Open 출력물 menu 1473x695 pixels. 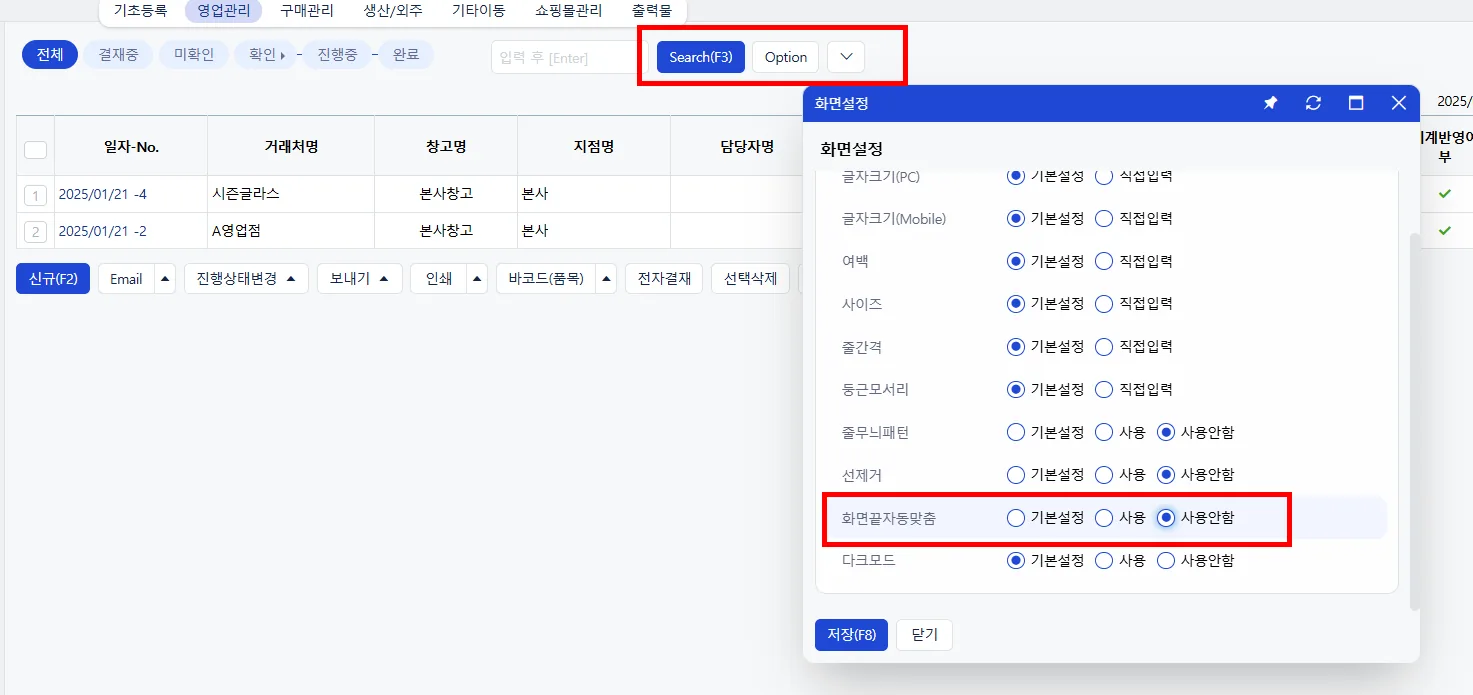652,11
